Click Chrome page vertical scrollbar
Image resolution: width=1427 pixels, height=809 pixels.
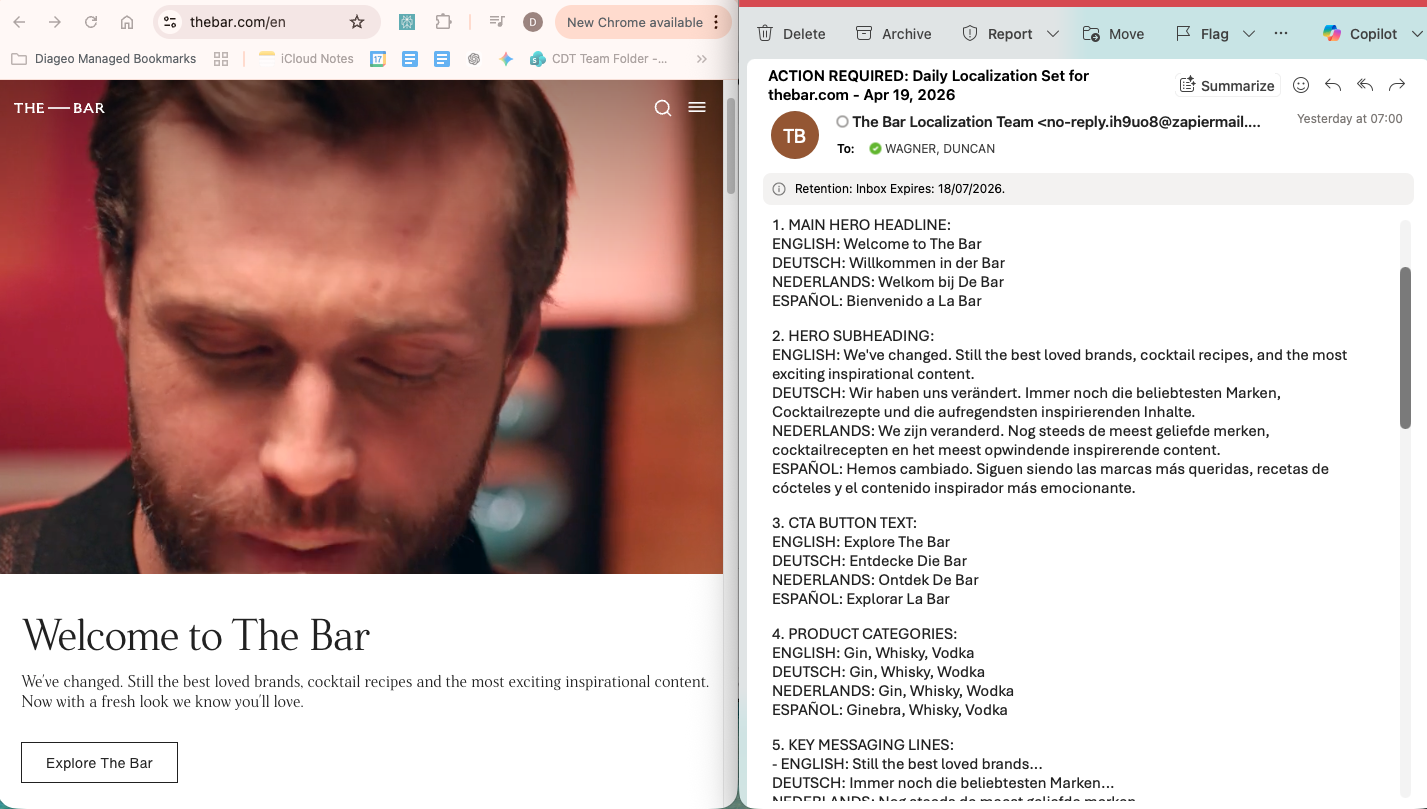click(731, 145)
